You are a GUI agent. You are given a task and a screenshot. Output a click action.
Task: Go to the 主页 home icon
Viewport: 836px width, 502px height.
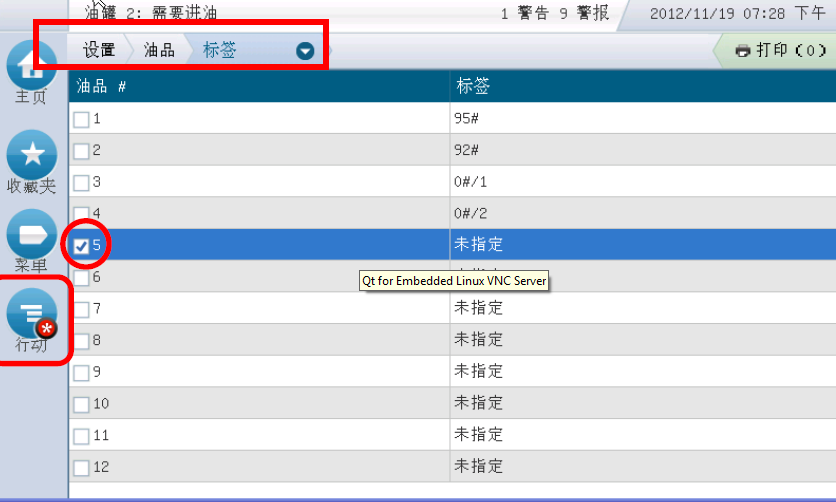[x=31, y=66]
